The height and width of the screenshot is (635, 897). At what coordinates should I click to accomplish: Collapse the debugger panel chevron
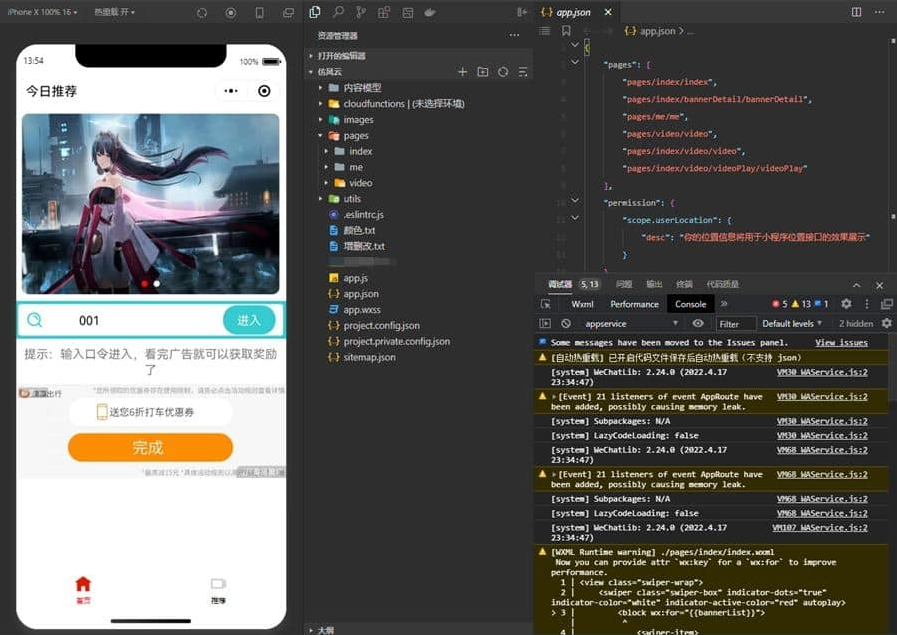point(856,285)
